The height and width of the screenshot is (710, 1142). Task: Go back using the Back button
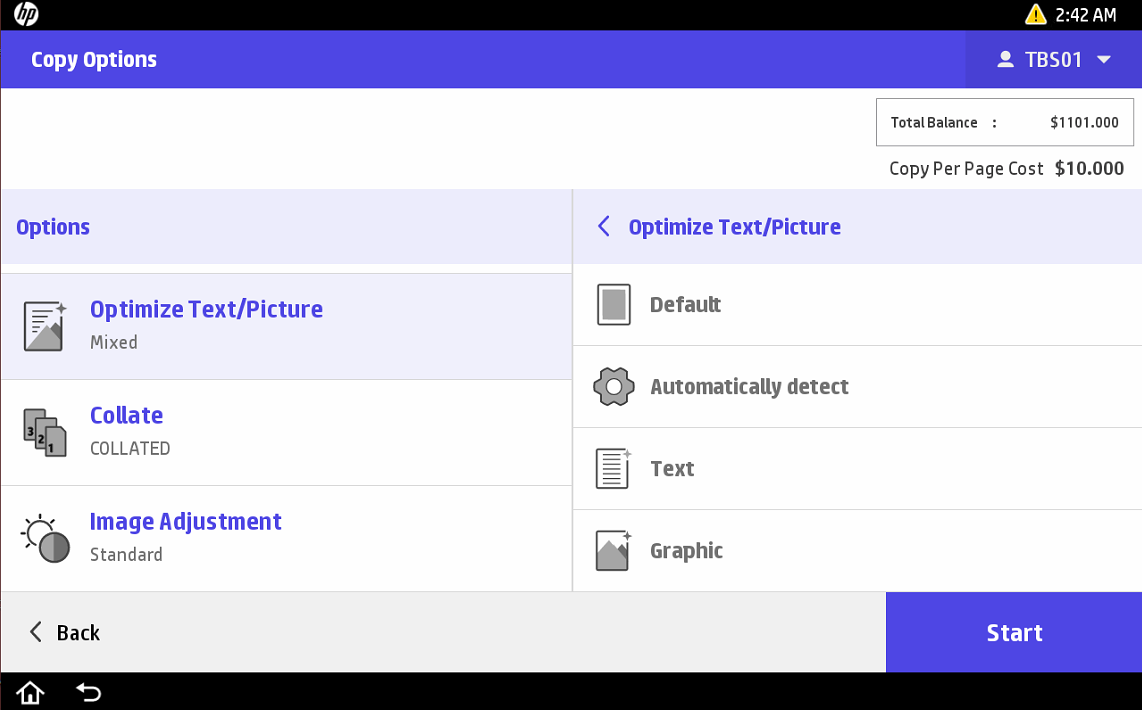click(x=65, y=632)
